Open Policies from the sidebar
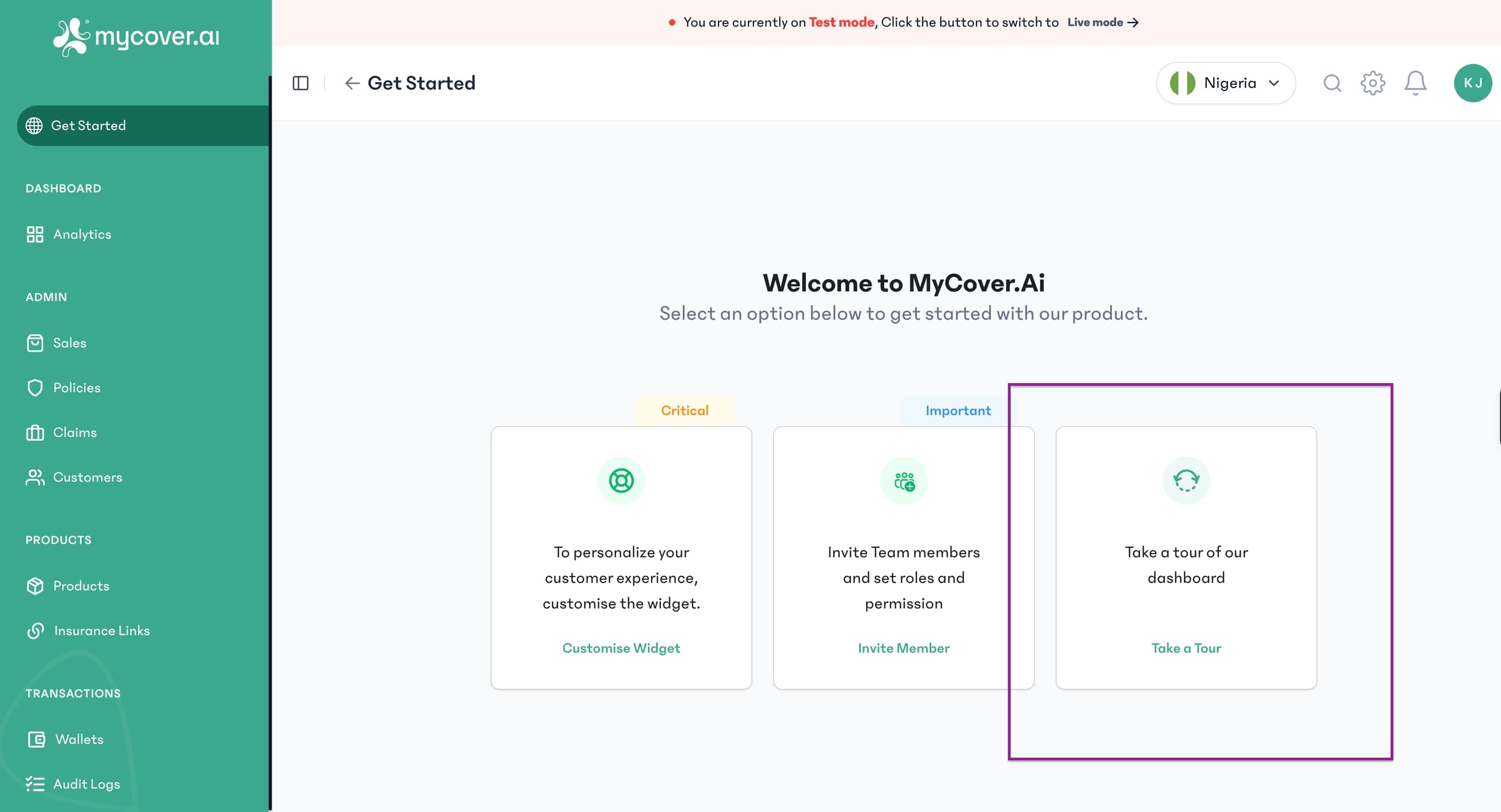The height and width of the screenshot is (812, 1501). pos(36,387)
